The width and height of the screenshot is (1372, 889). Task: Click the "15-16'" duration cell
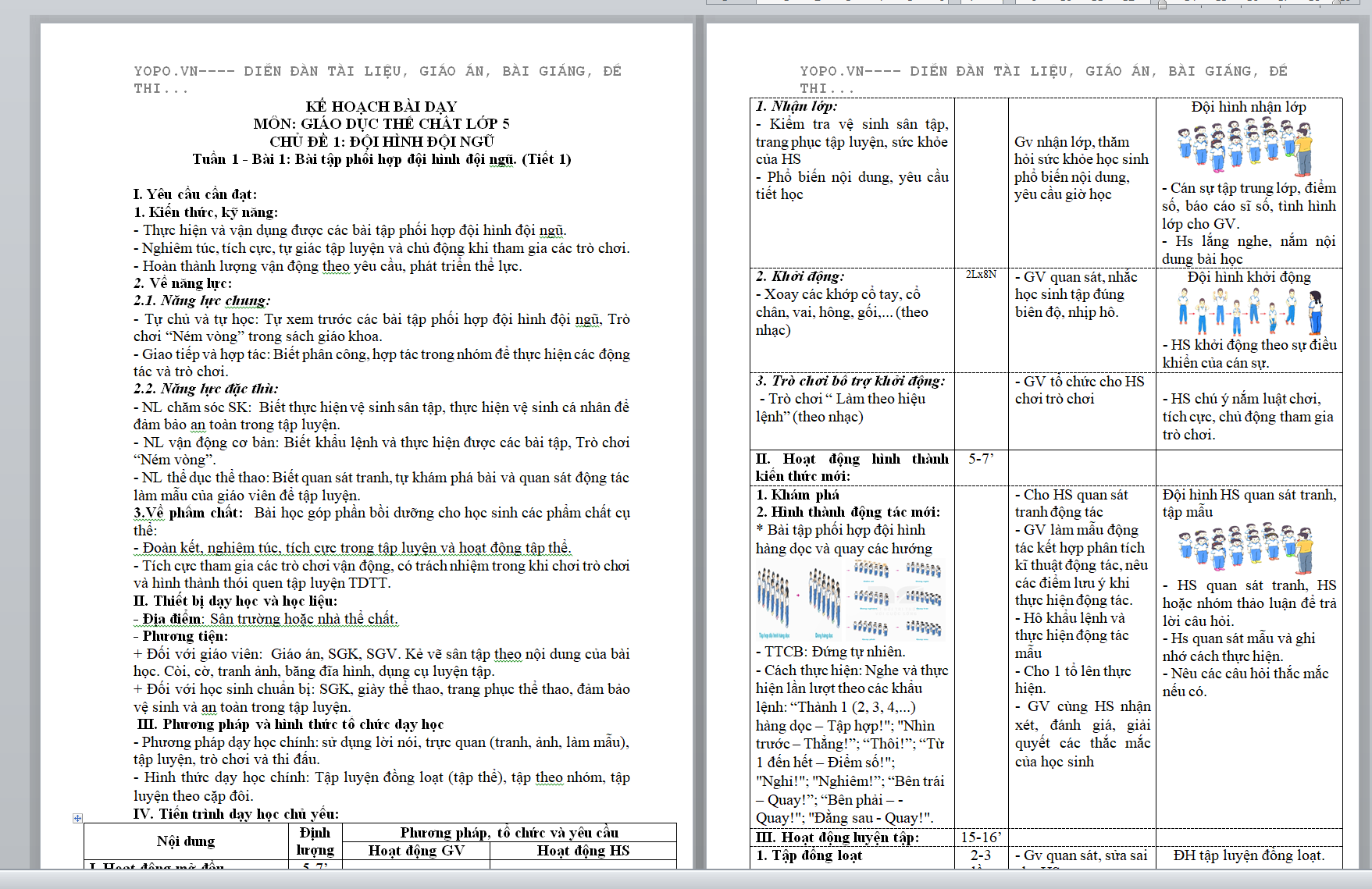pos(981,837)
